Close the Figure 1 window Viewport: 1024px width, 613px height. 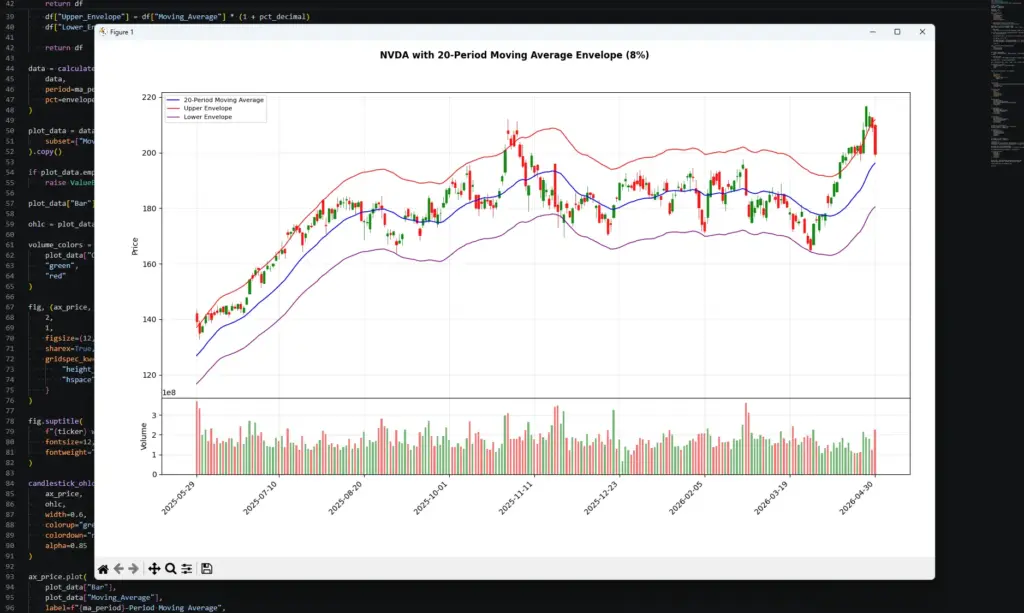coord(922,31)
